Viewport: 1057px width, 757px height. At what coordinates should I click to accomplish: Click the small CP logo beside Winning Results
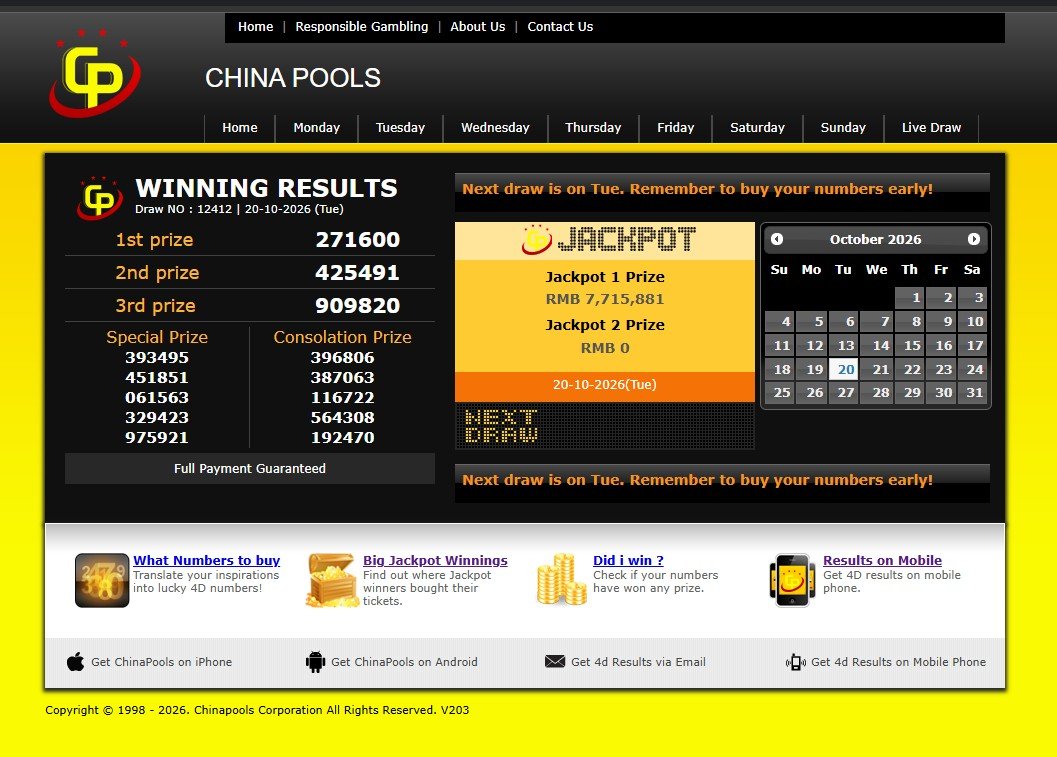[100, 198]
